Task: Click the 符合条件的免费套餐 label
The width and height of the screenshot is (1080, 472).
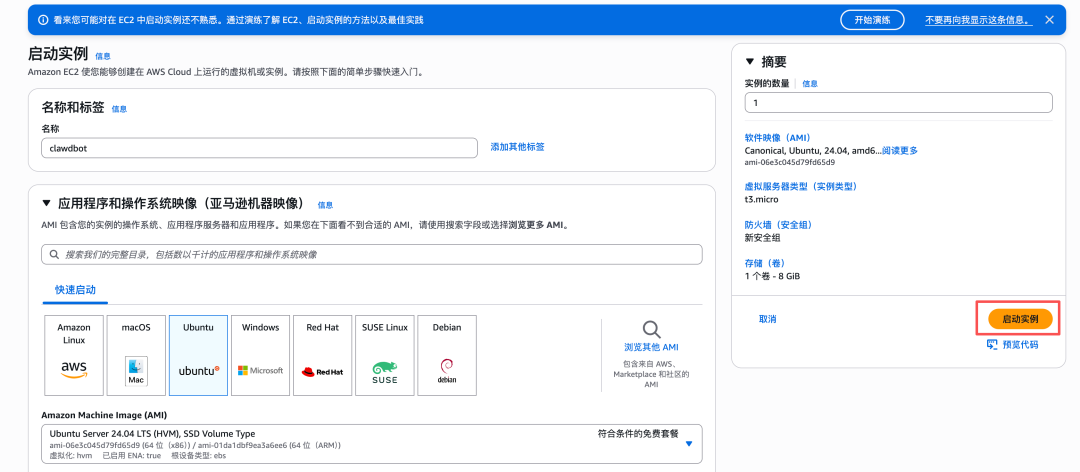Action: (638, 434)
